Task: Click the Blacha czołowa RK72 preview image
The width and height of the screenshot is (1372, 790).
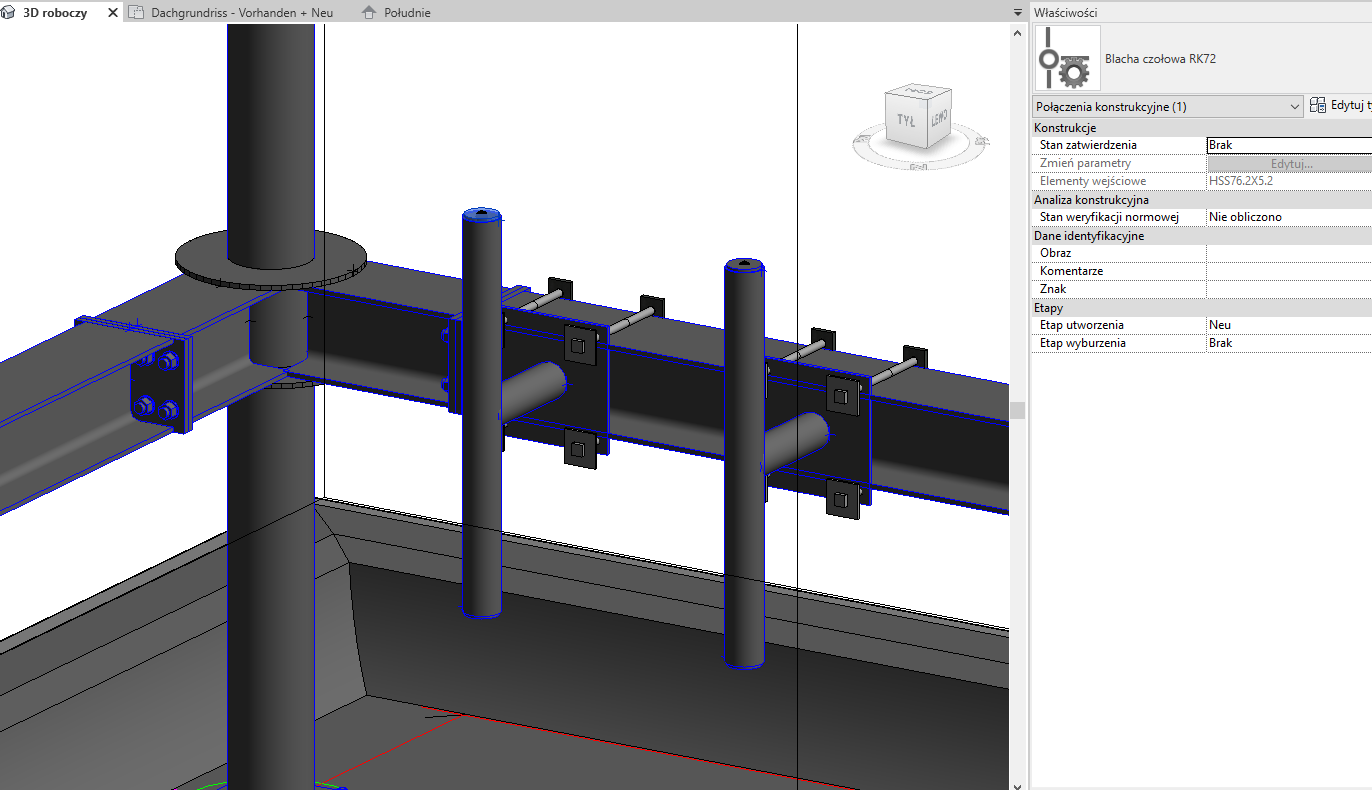Action: (1066, 57)
